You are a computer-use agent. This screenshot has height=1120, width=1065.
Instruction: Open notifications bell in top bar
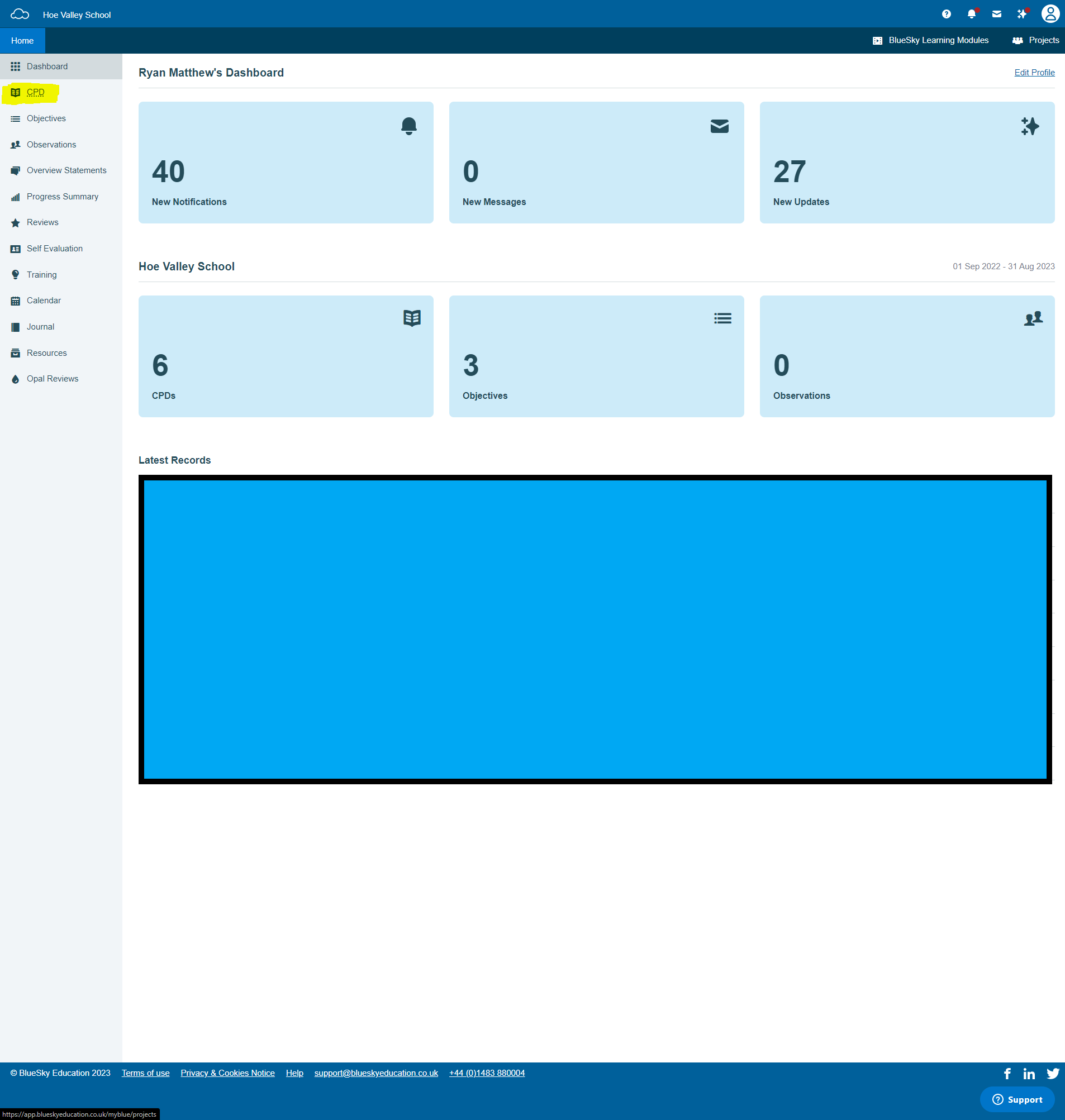coord(972,14)
